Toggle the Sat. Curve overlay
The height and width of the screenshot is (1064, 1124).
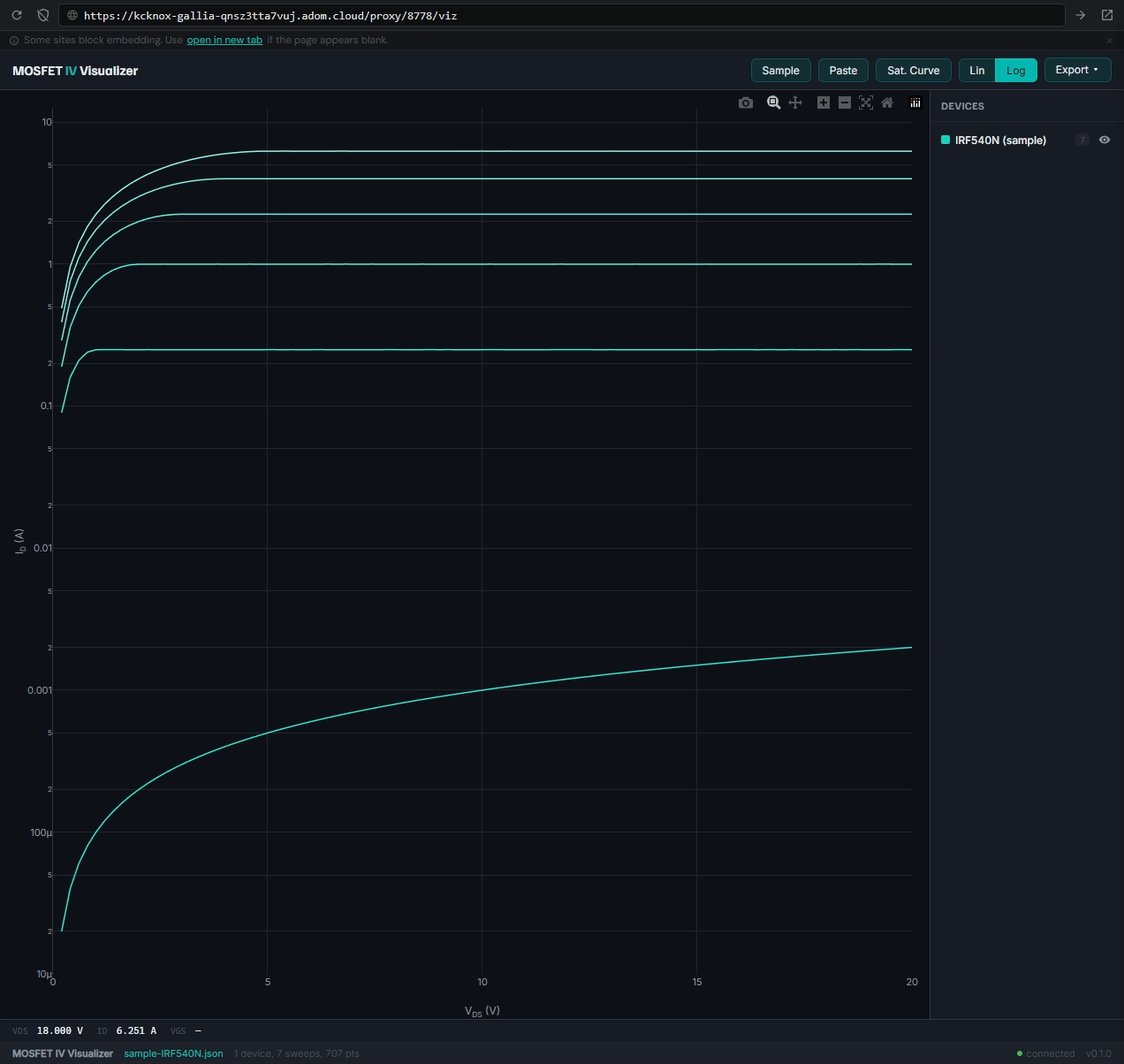(914, 71)
